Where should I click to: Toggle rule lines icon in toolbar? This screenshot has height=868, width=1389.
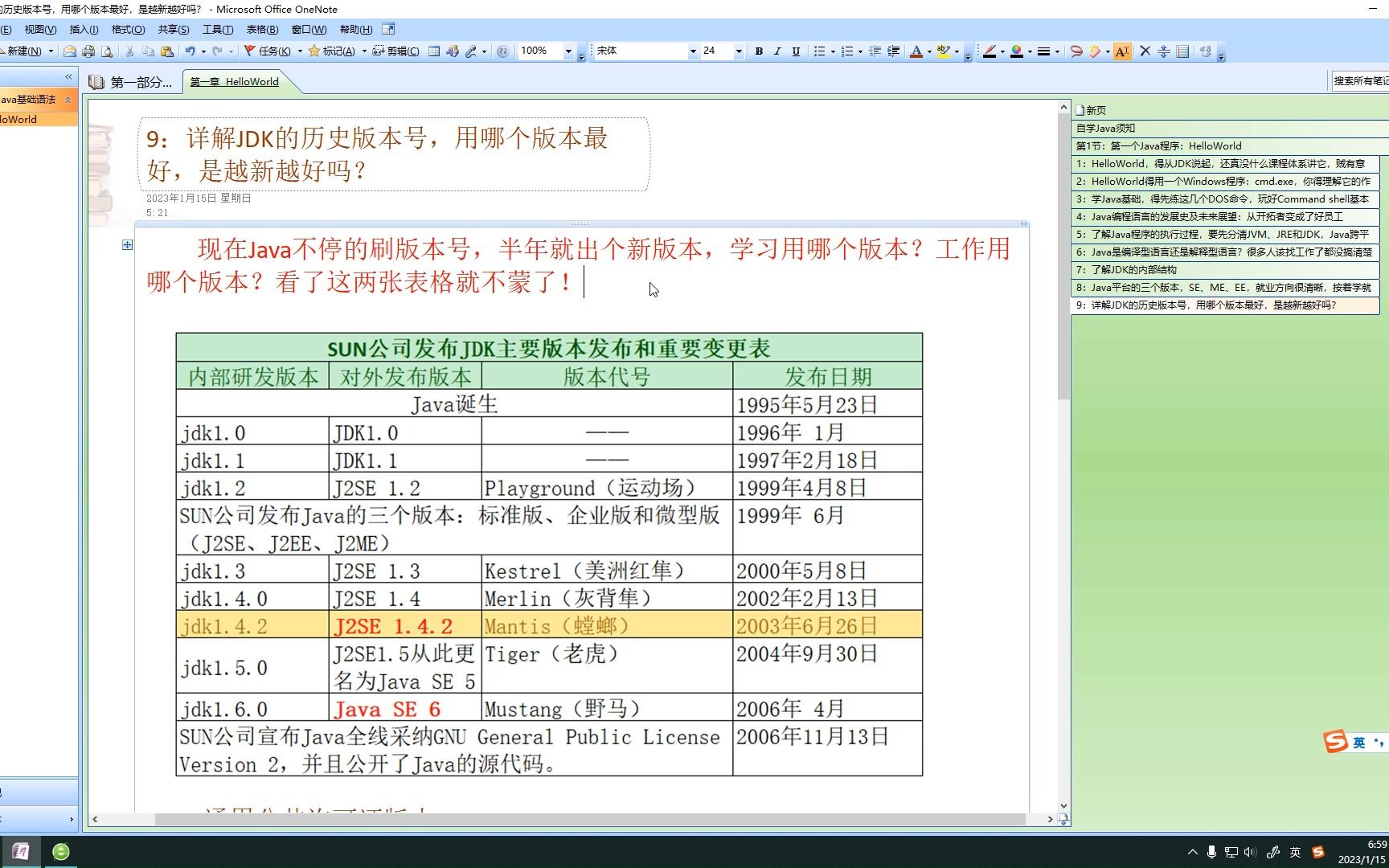1182,51
